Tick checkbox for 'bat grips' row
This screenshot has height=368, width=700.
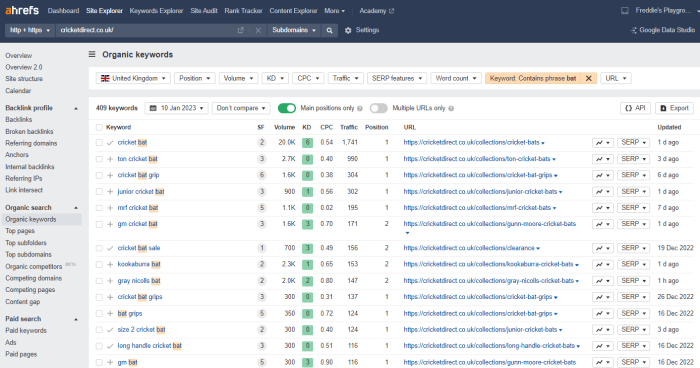pos(99,314)
